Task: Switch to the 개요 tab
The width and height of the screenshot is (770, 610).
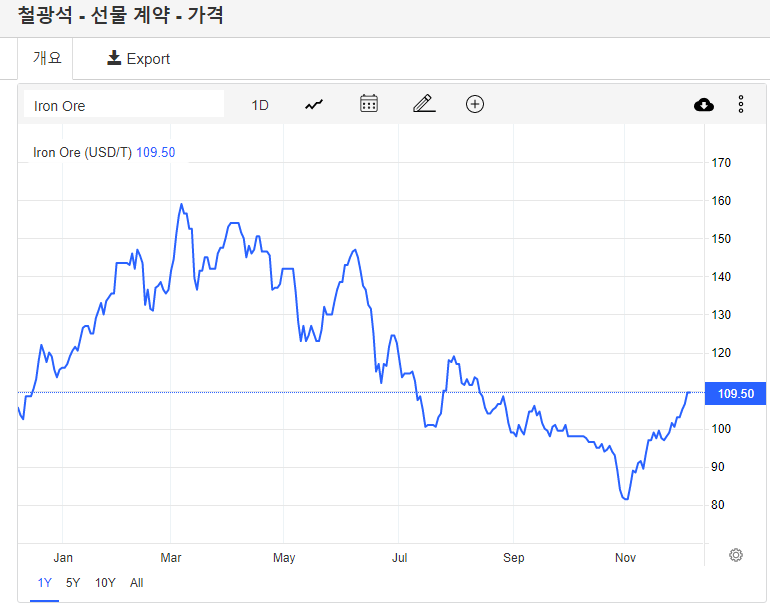Action: click(47, 58)
